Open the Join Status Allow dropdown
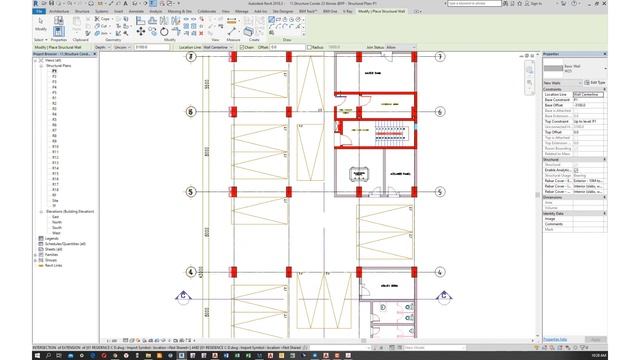This screenshot has height=360, width=640. [x=400, y=47]
